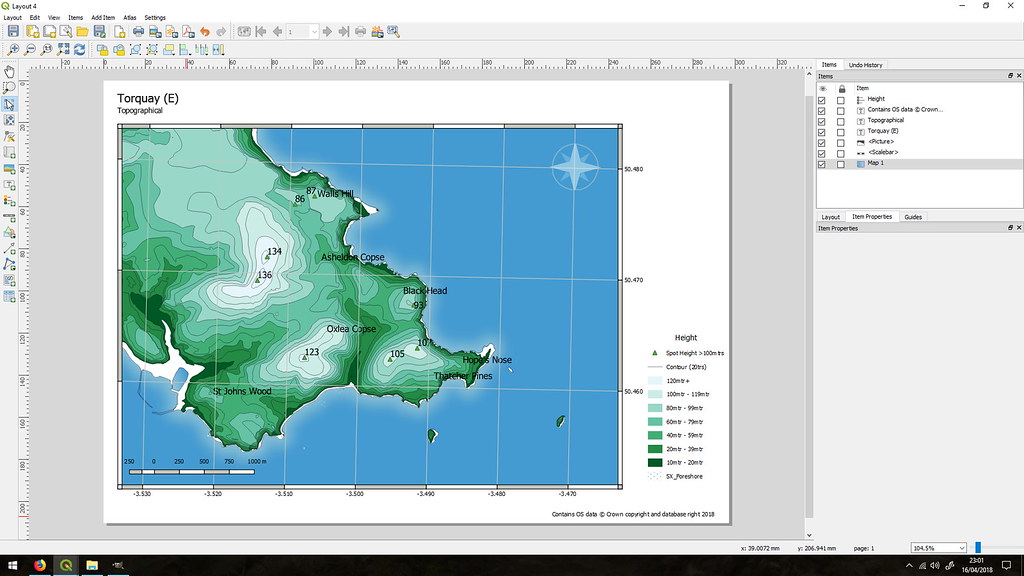The height and width of the screenshot is (576, 1024).
Task: Lock the Map 1 item
Action: tap(841, 165)
